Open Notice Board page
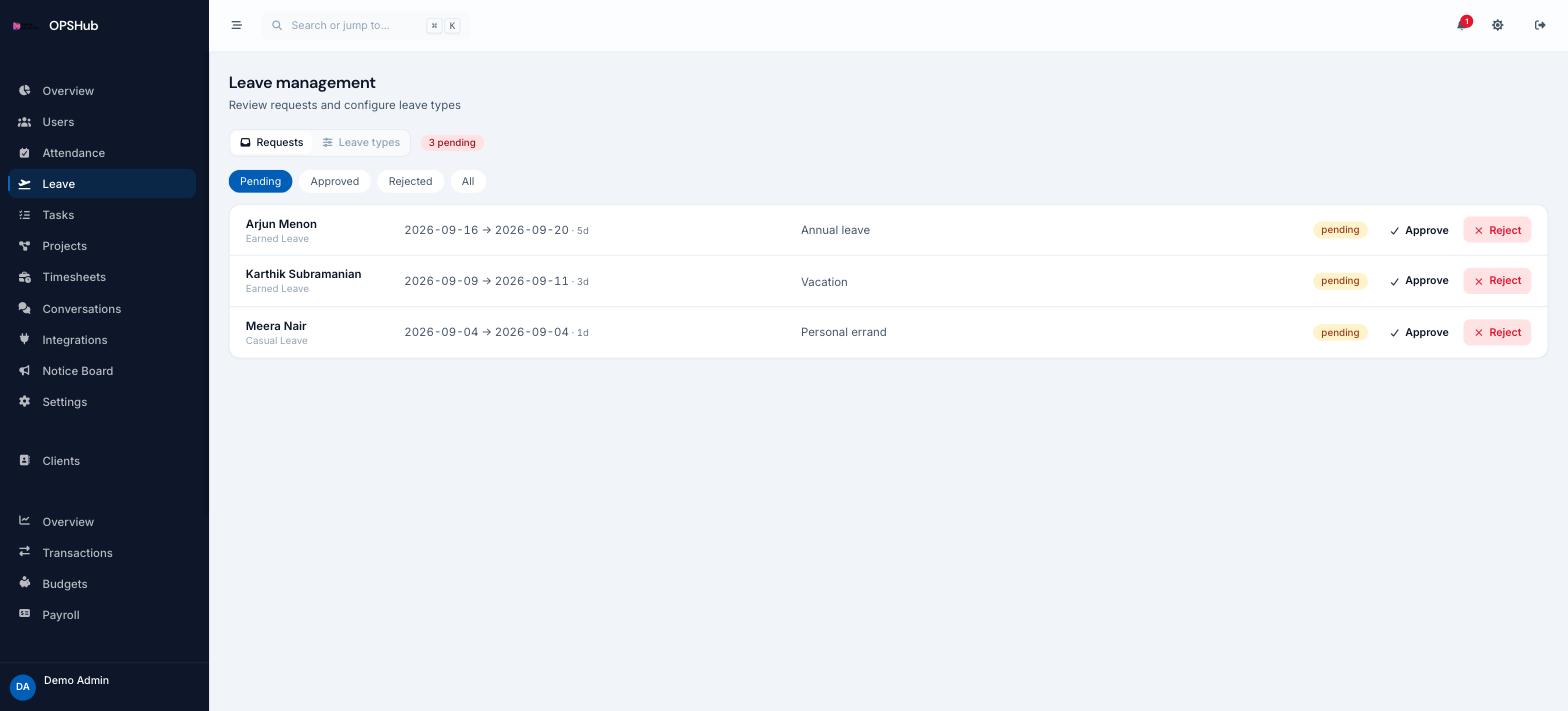Image resolution: width=1568 pixels, height=711 pixels. [102, 371]
